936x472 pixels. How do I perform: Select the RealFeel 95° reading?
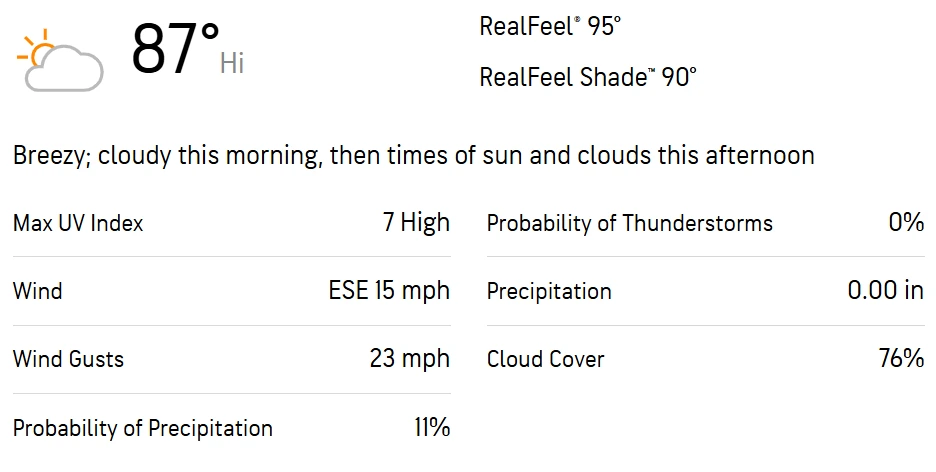click(550, 26)
